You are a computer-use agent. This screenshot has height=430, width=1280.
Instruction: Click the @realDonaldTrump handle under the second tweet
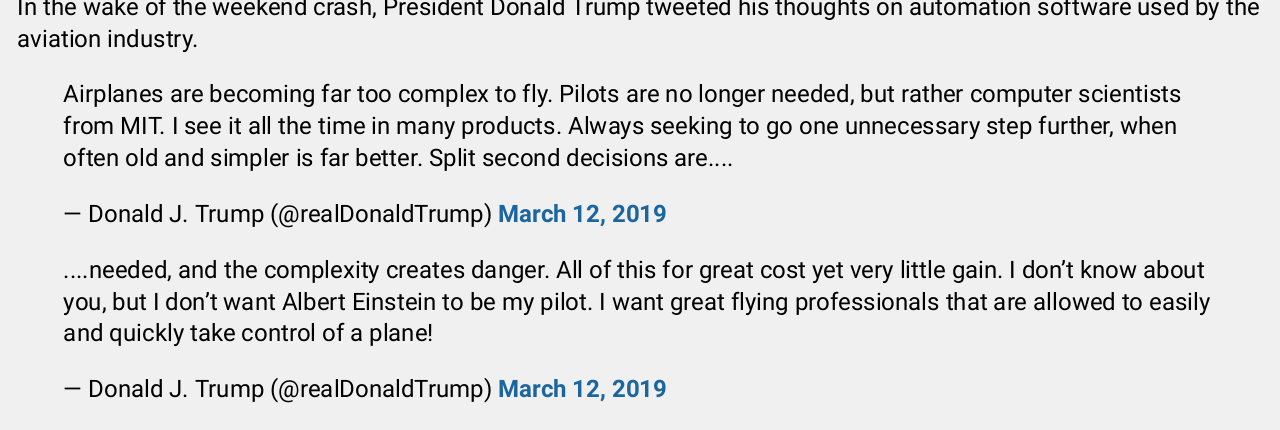pyautogui.click(x=381, y=389)
